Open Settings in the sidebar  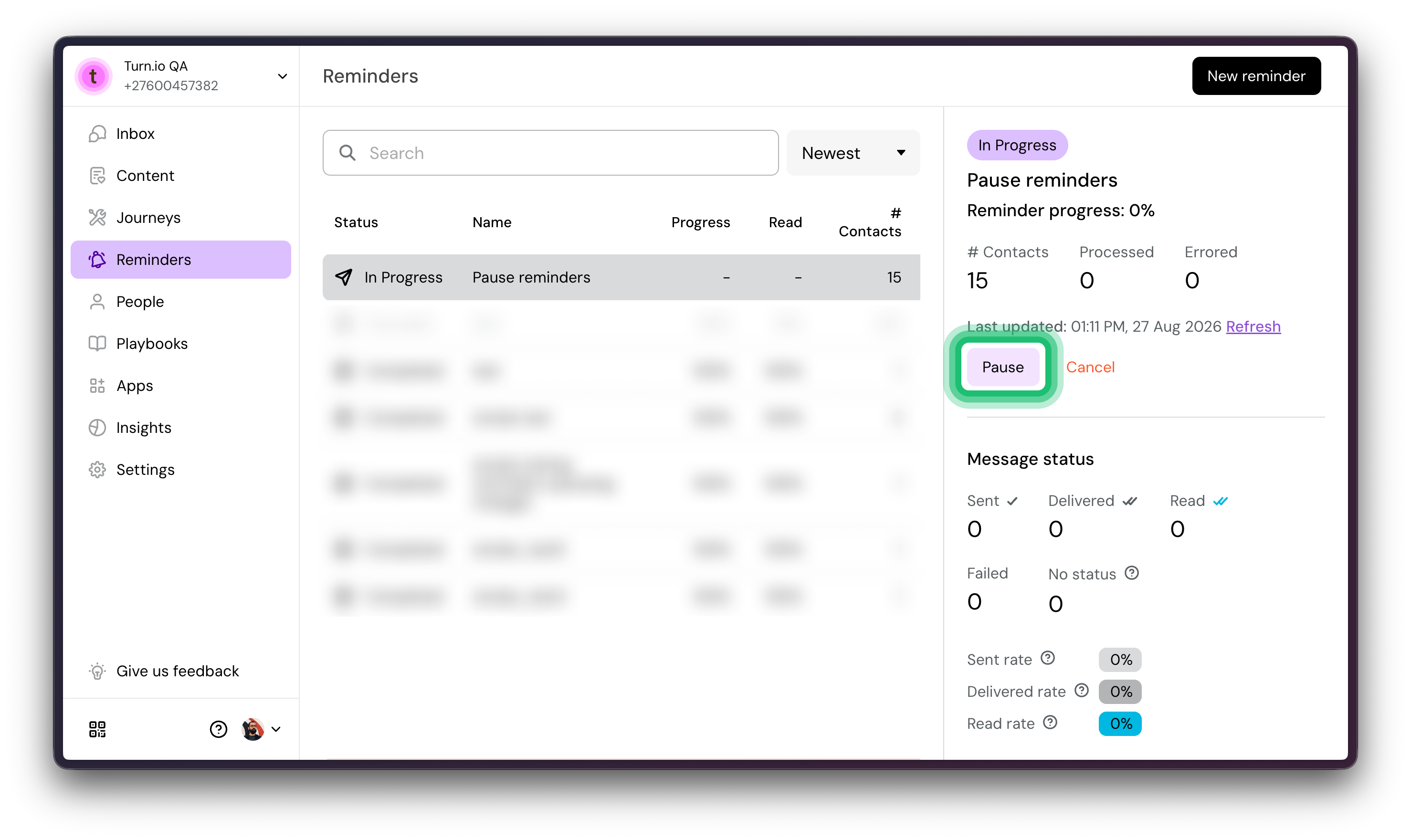(x=180, y=470)
